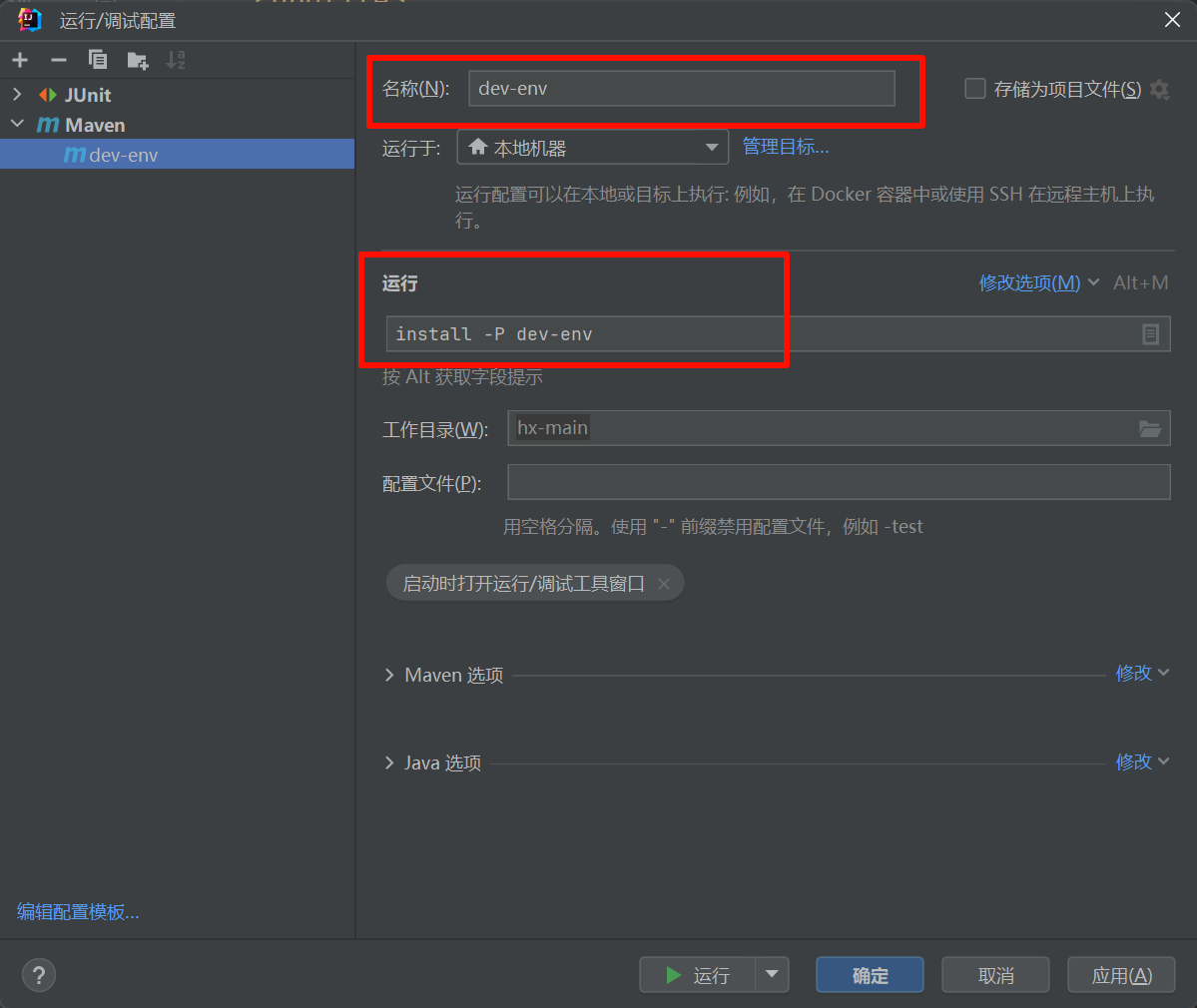Open the 管理目标 link
This screenshot has height=1008, width=1197.
[786, 147]
